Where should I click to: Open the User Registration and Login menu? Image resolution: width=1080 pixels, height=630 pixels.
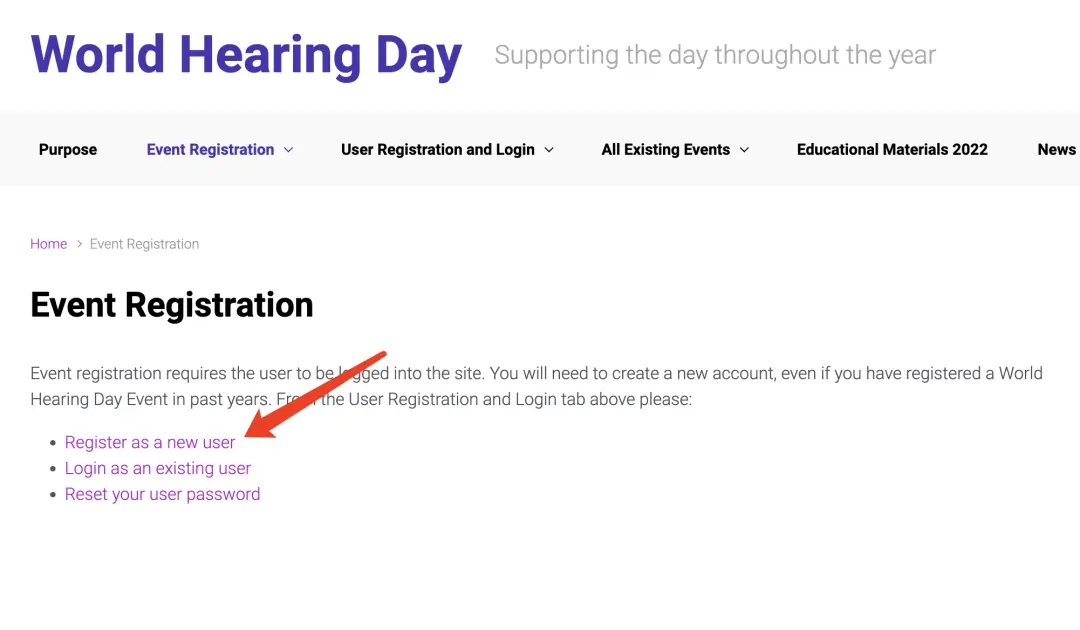[x=437, y=150]
